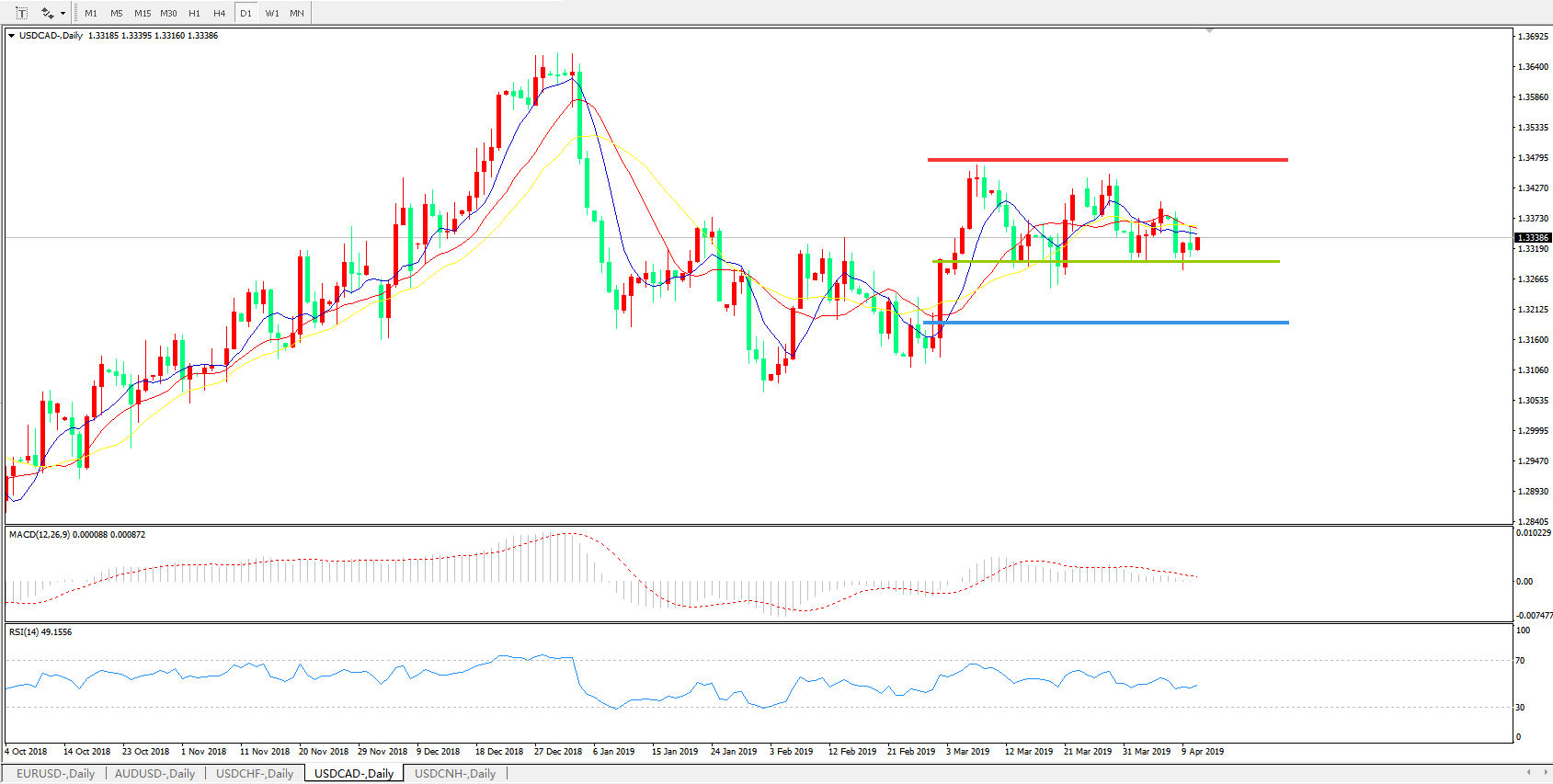Select the H1 timeframe
The width and height of the screenshot is (1553, 784).
coord(194,13)
